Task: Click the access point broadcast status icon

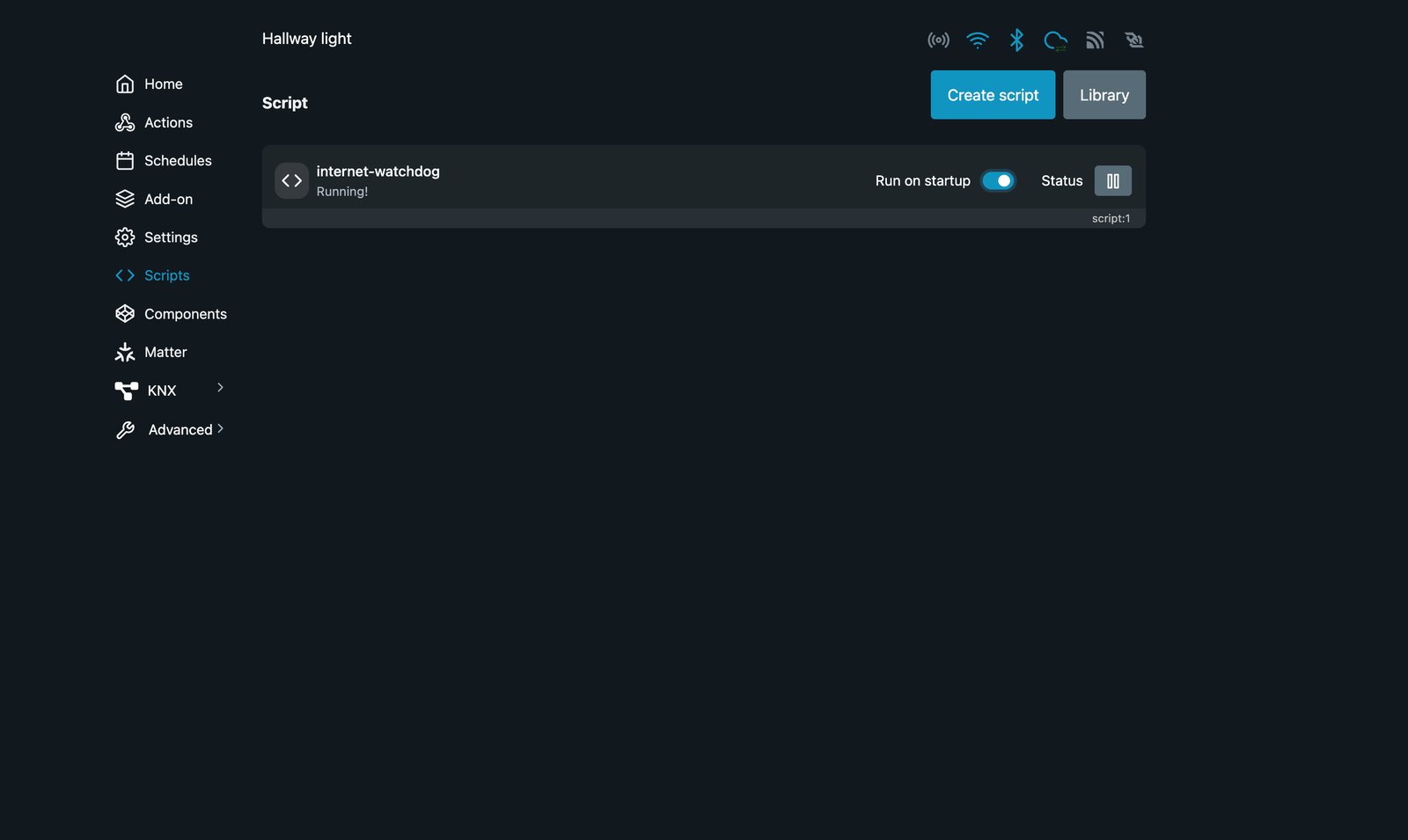Action: (x=938, y=40)
